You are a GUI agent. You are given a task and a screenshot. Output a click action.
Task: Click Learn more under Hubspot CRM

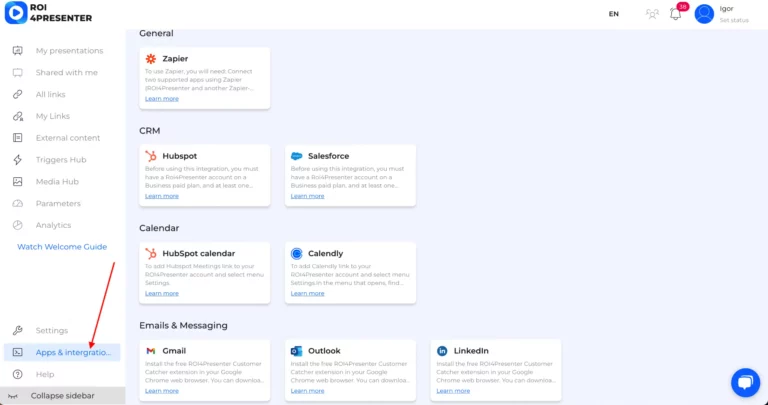(x=162, y=196)
